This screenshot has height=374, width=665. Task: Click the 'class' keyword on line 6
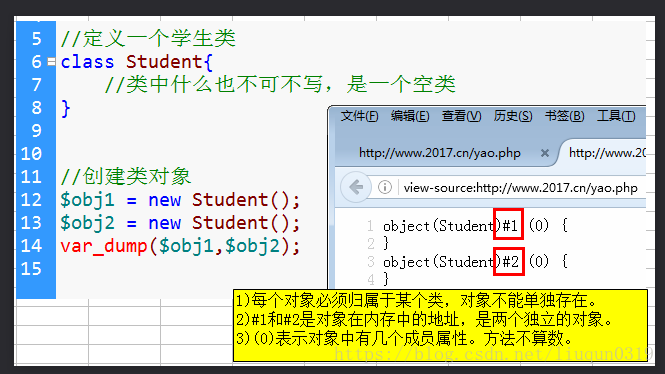pos(87,62)
